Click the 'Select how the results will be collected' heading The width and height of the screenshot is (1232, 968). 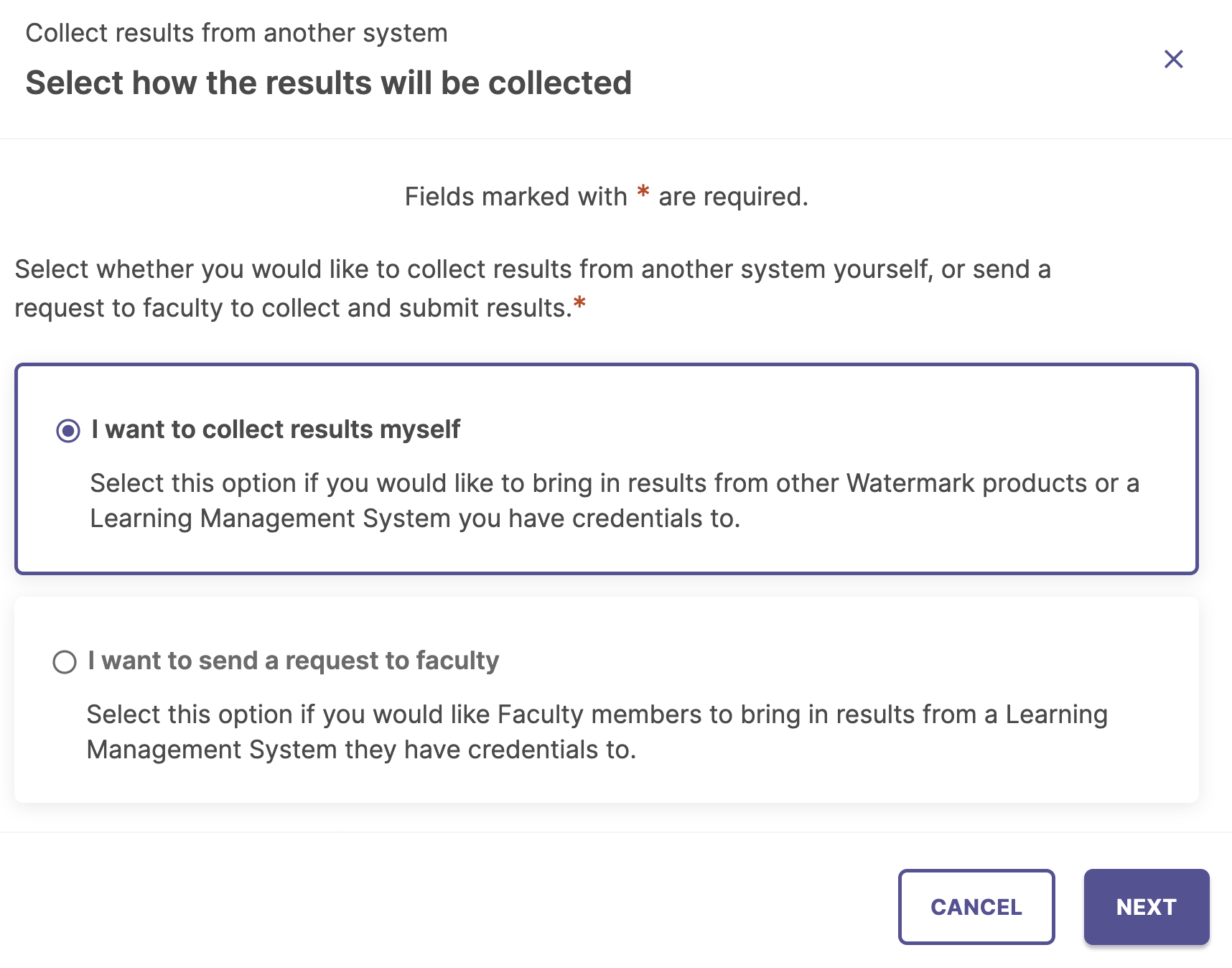tap(328, 83)
